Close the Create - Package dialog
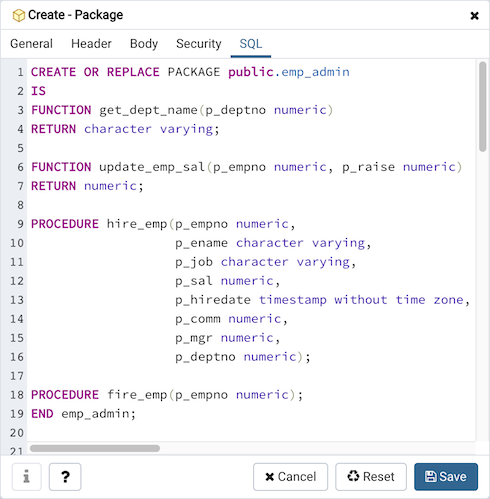 pos(474,16)
